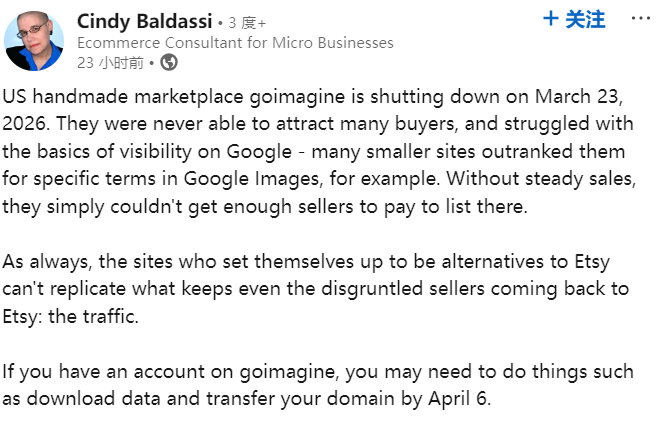
Task: Click the plus icon beside 关注
Action: (551, 19)
